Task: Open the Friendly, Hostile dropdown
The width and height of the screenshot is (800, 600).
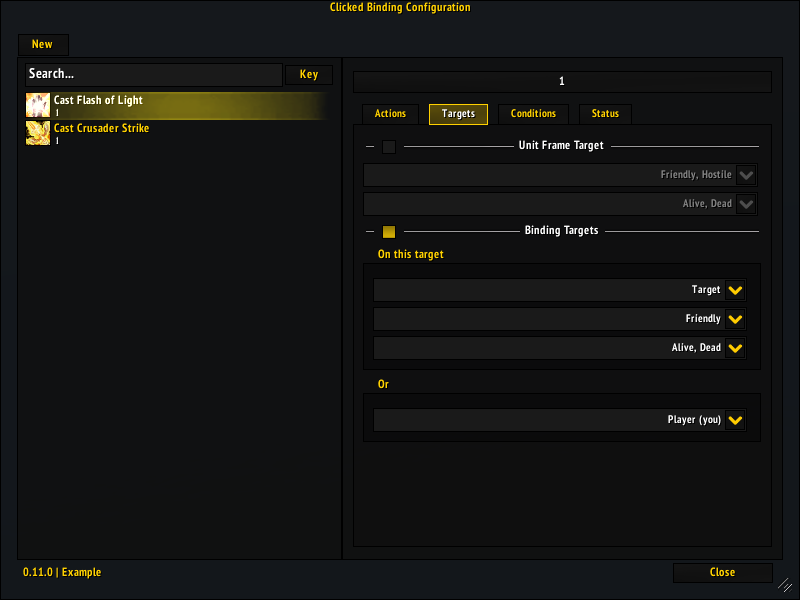Action: point(560,175)
